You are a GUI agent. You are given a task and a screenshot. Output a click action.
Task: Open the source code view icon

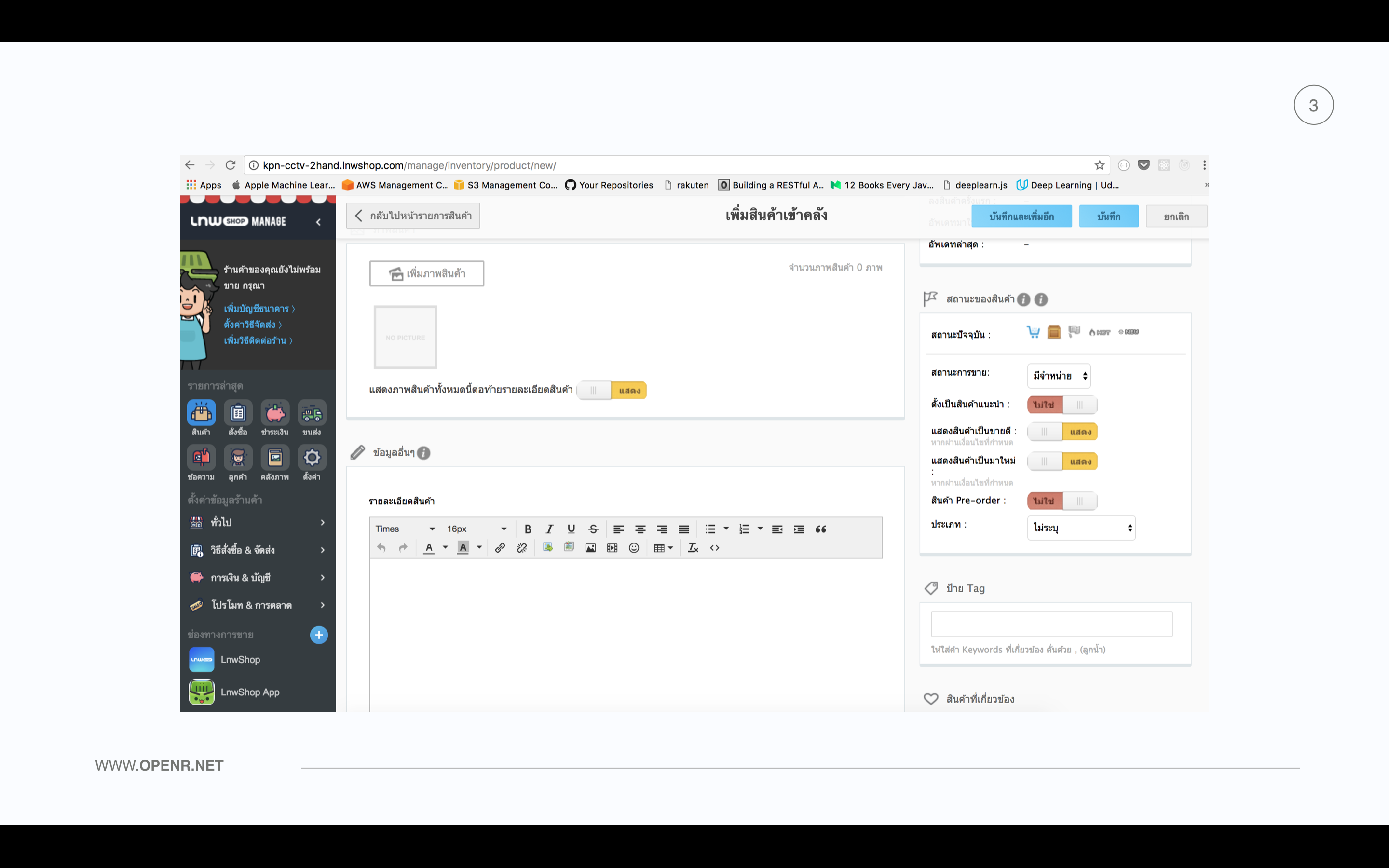click(715, 548)
